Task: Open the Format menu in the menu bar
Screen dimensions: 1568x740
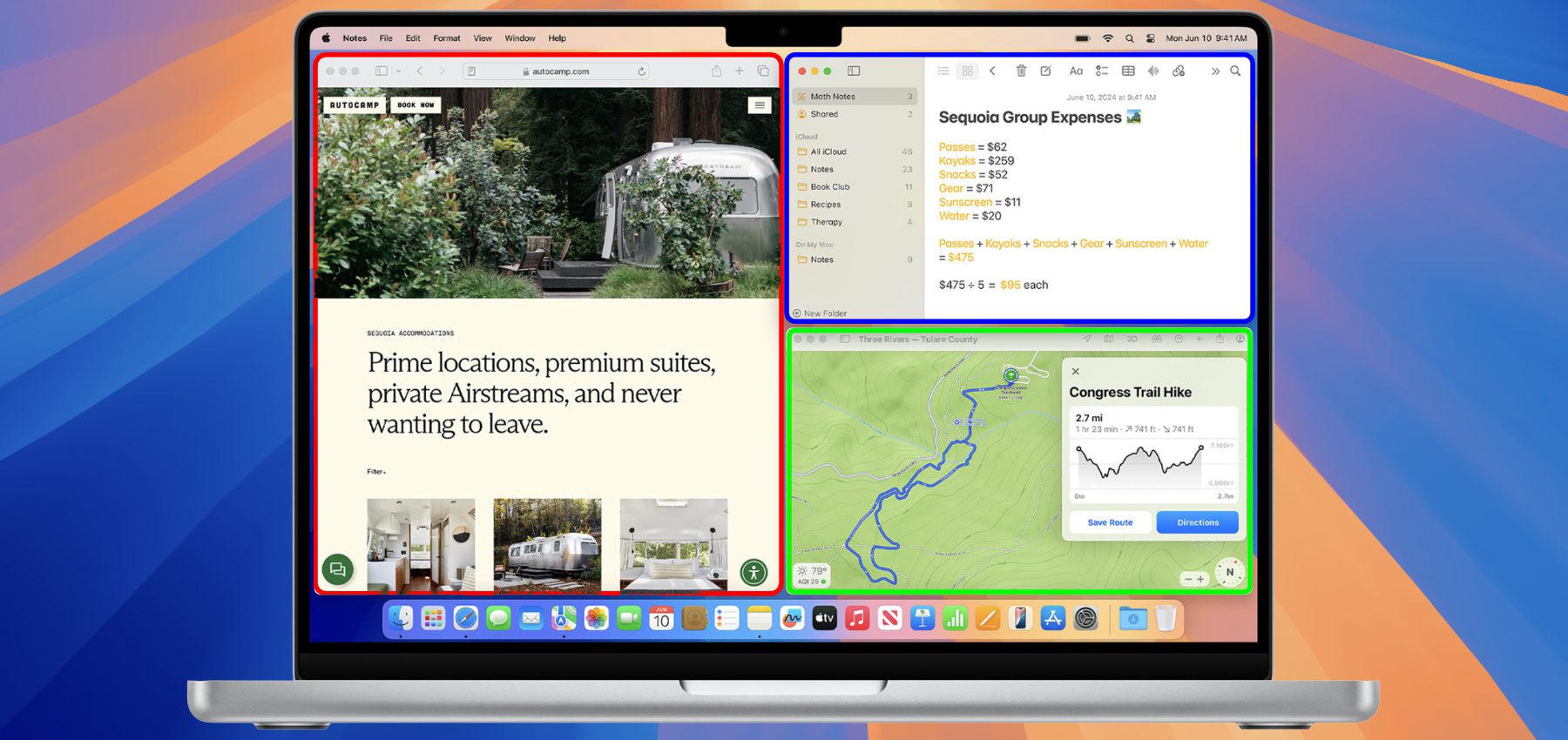Action: coord(446,38)
